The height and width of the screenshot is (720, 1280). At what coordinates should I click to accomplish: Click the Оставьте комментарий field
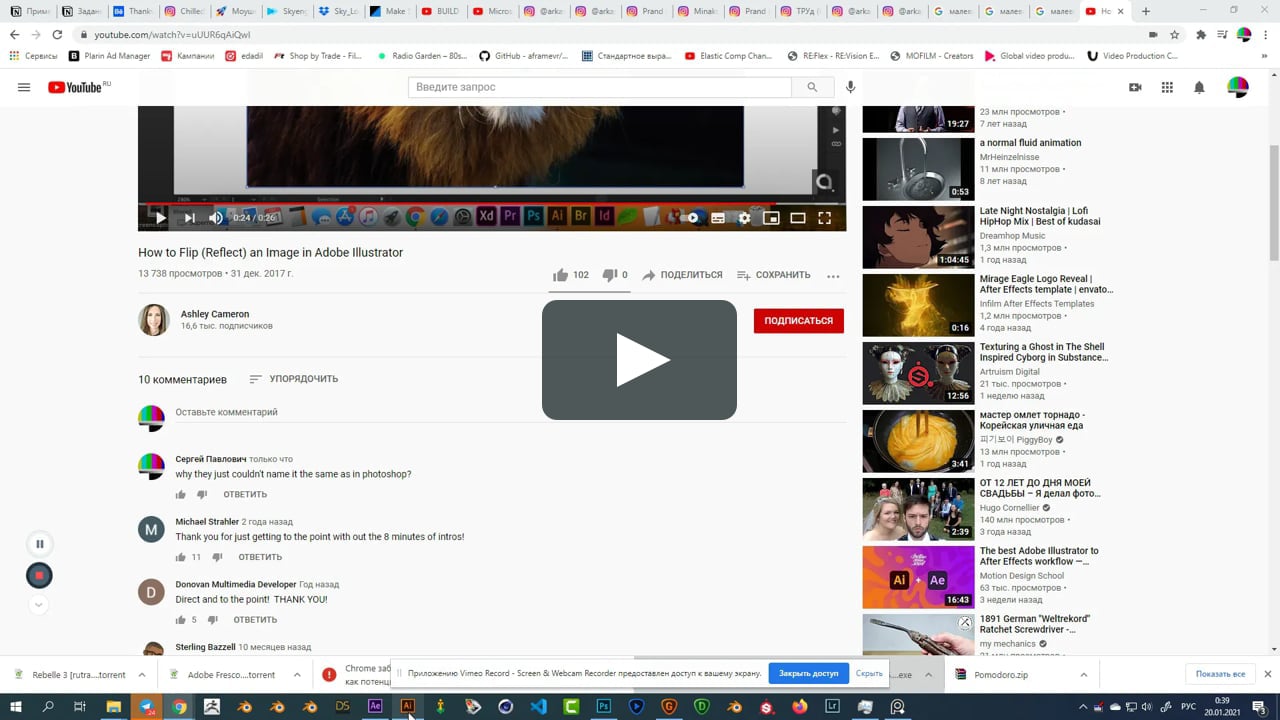tap(510, 412)
